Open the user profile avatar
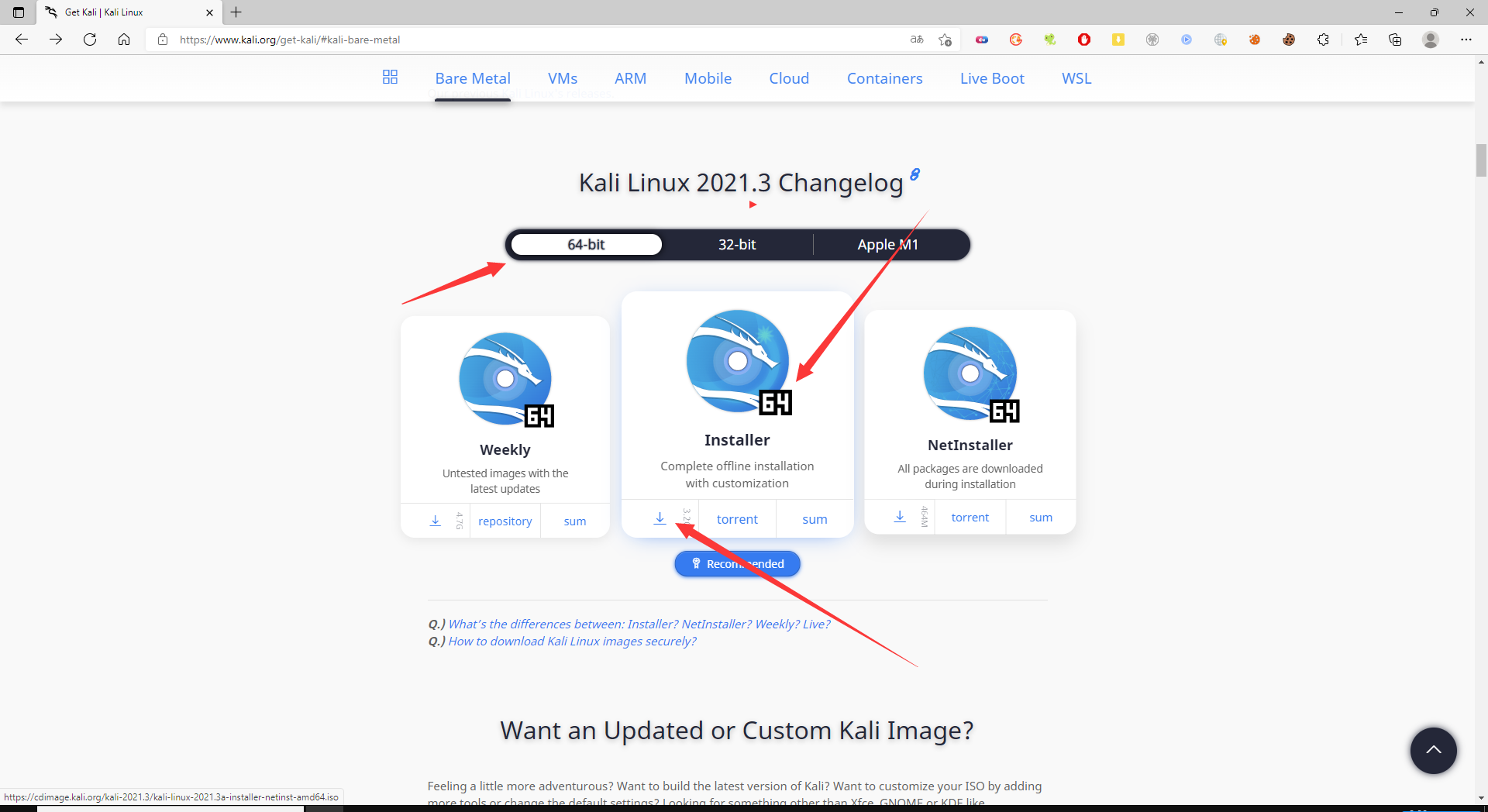The height and width of the screenshot is (812, 1488). pos(1431,40)
